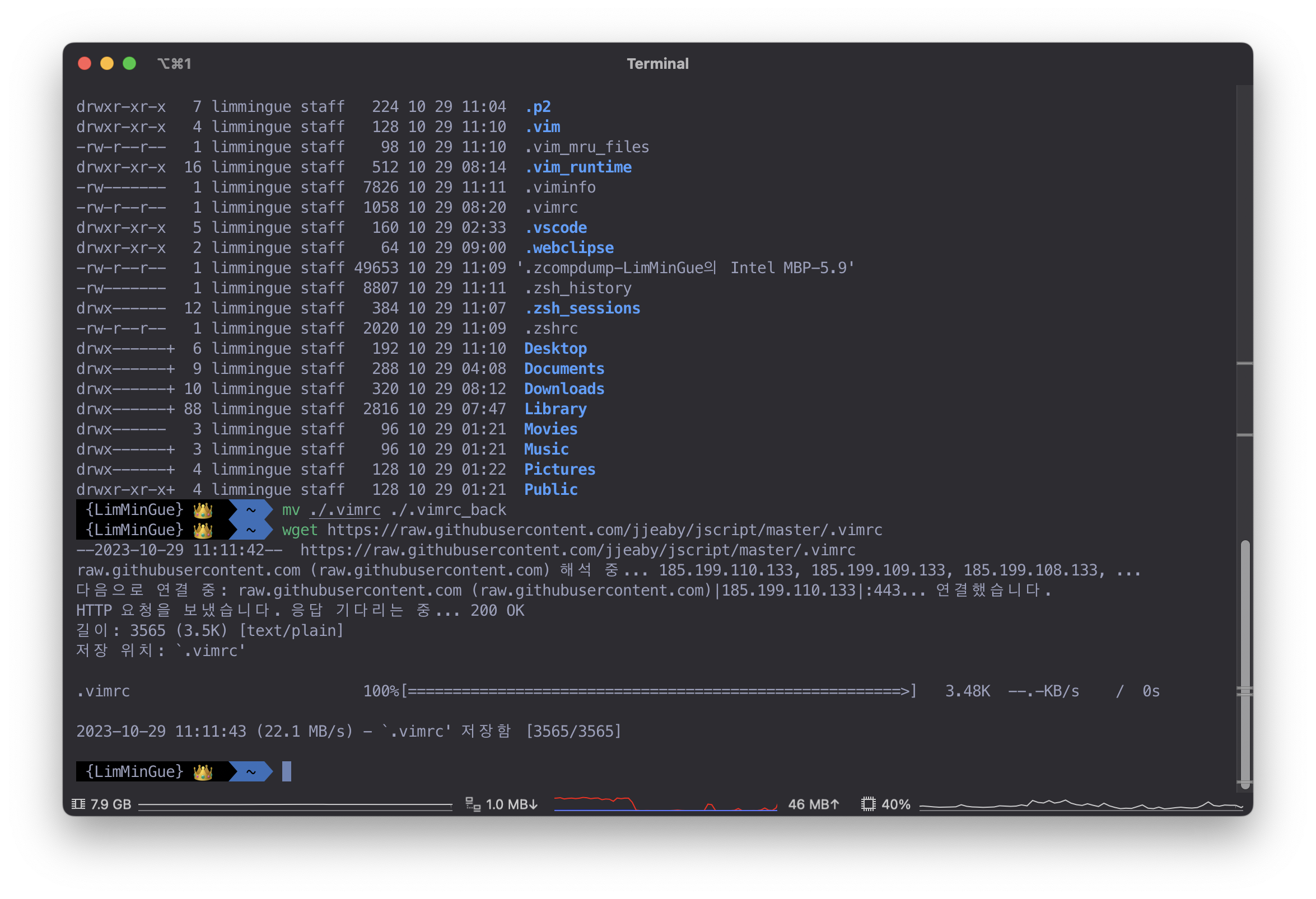Click the blue tilde directory segment of the current prompt

coord(251,771)
